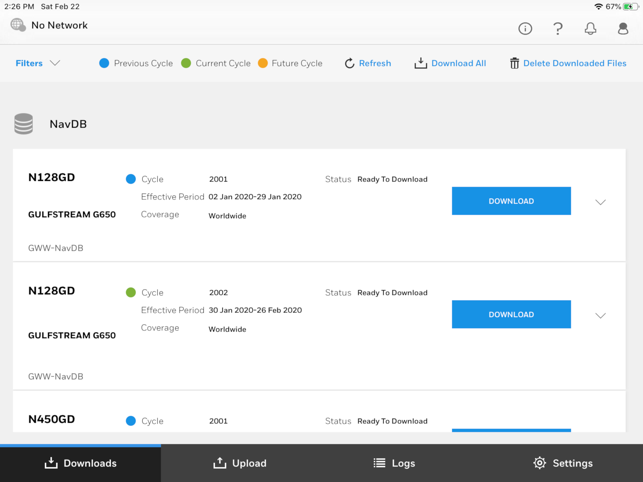The image size is (643, 482).
Task: Click blue cycle dot for cycle 2001 N128GD
Action: coord(130,179)
